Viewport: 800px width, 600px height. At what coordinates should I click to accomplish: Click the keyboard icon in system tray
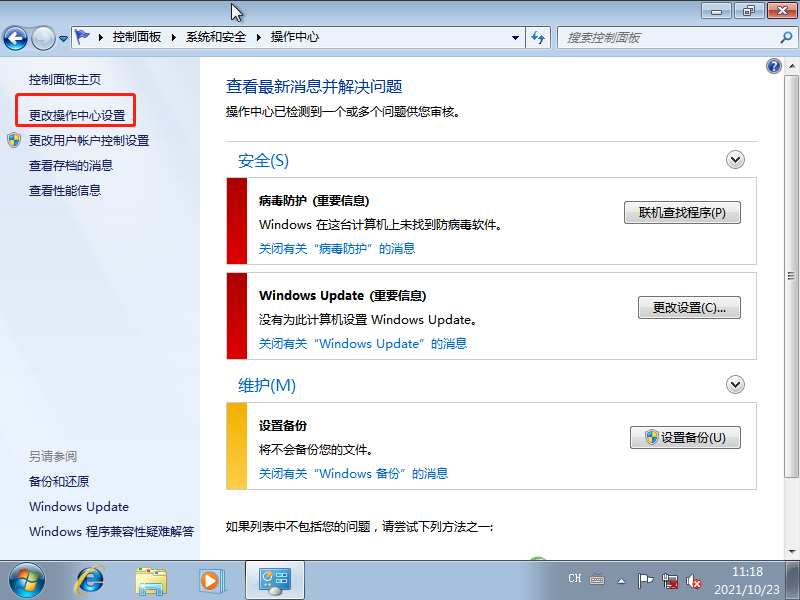[x=597, y=580]
